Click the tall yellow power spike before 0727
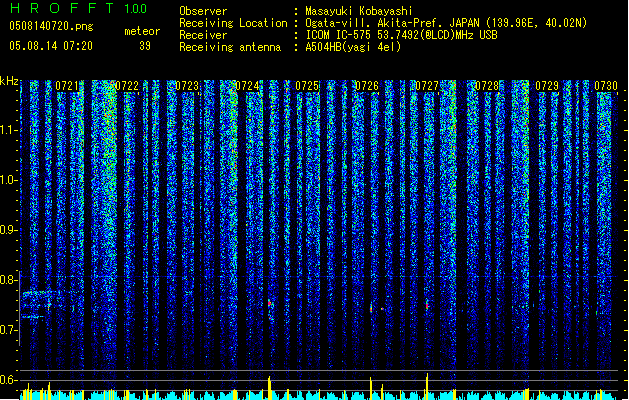Screen dimensions: 629x400 [427, 386]
